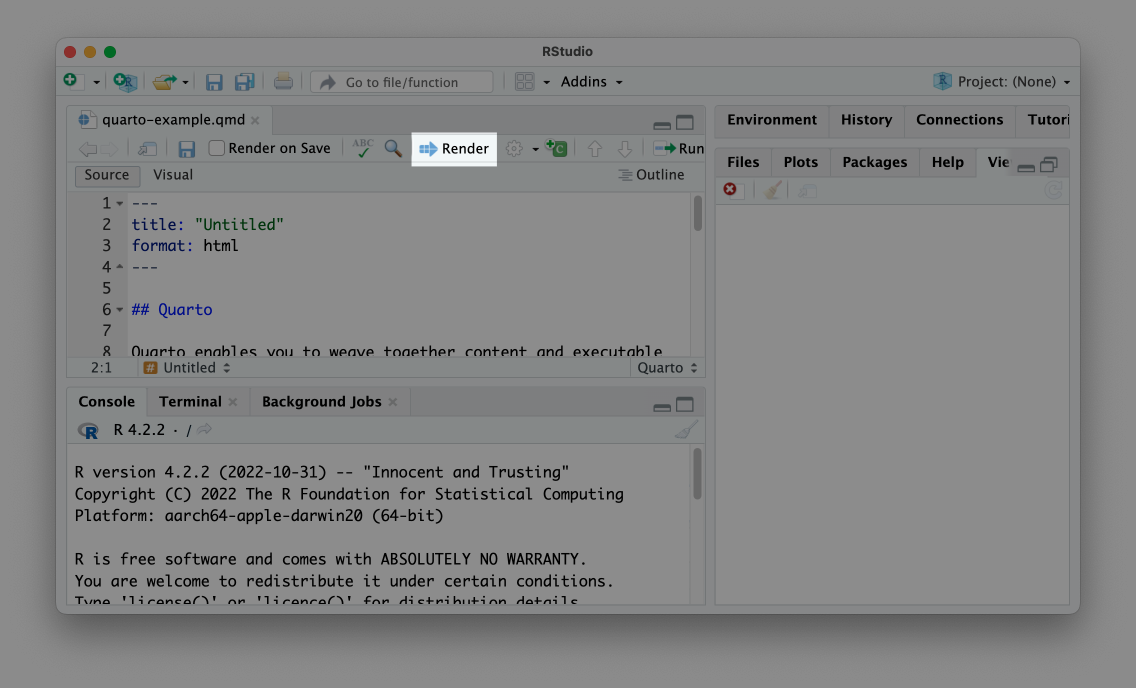Clear the console with the broom icon
Screen dimensions: 1136x688
[686, 430]
